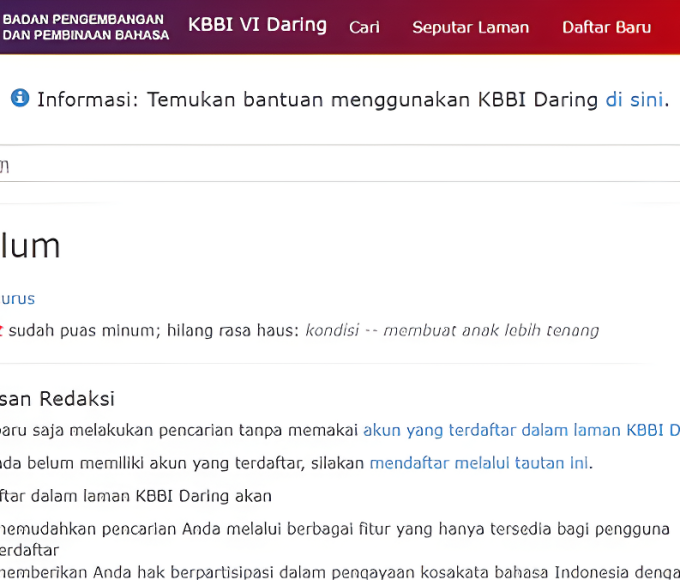680x580 pixels.
Task: Click the red word-class label before the definition
Action: (x=2, y=331)
